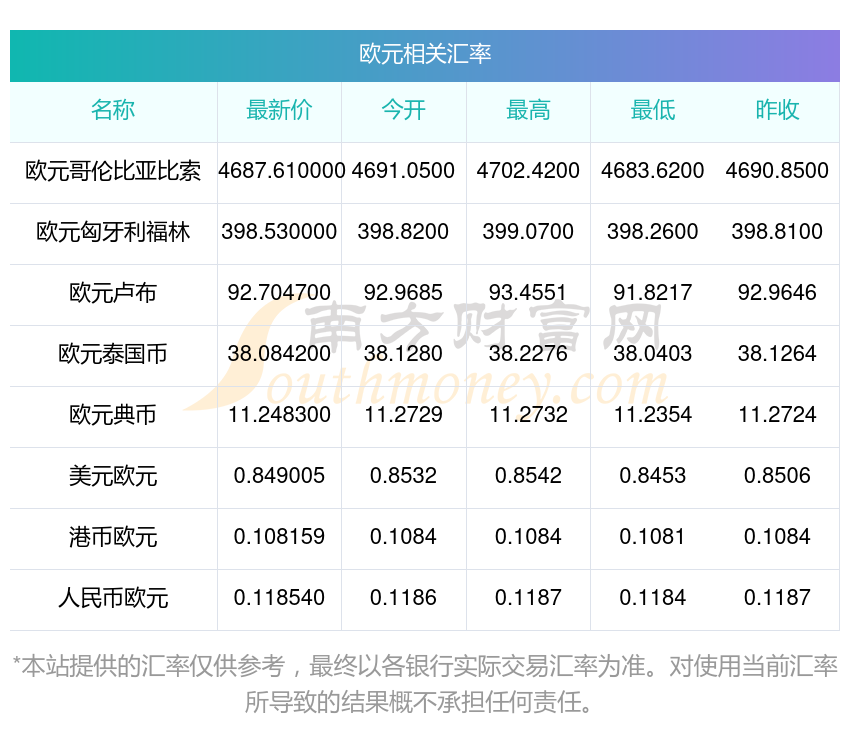The height and width of the screenshot is (733, 850).
Task: Click latest price 0.118540
Action: coord(279,598)
